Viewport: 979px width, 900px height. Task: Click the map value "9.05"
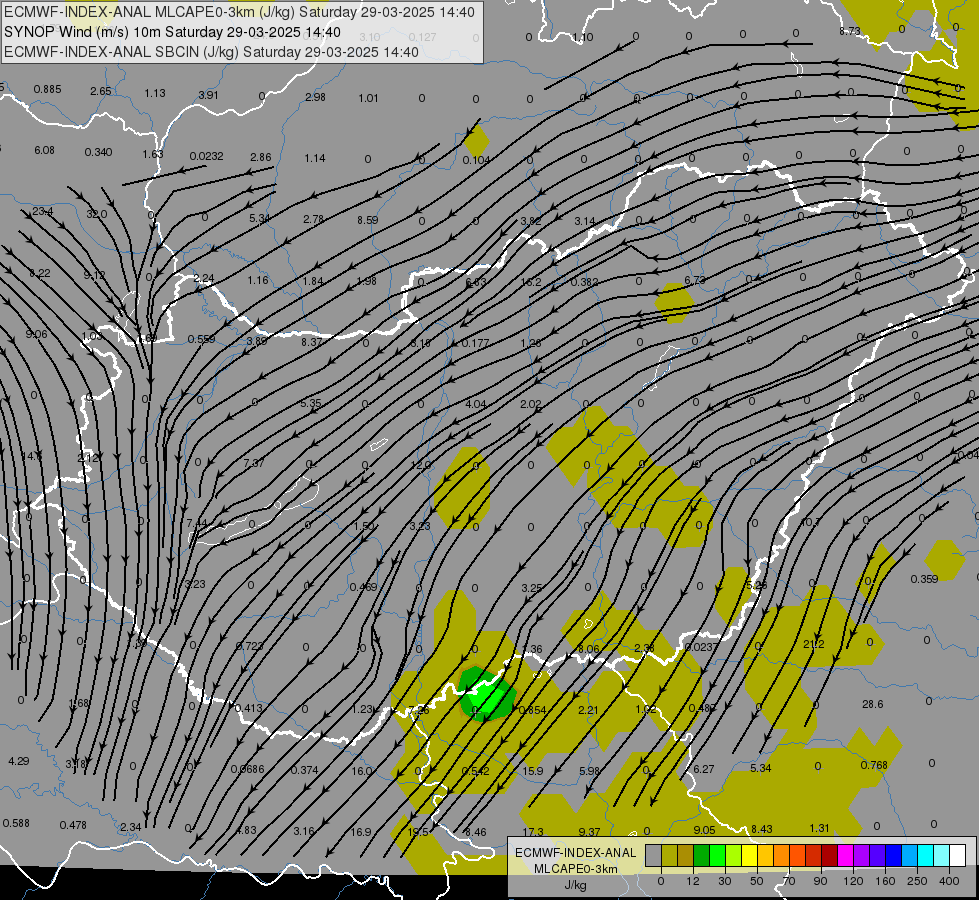(704, 830)
